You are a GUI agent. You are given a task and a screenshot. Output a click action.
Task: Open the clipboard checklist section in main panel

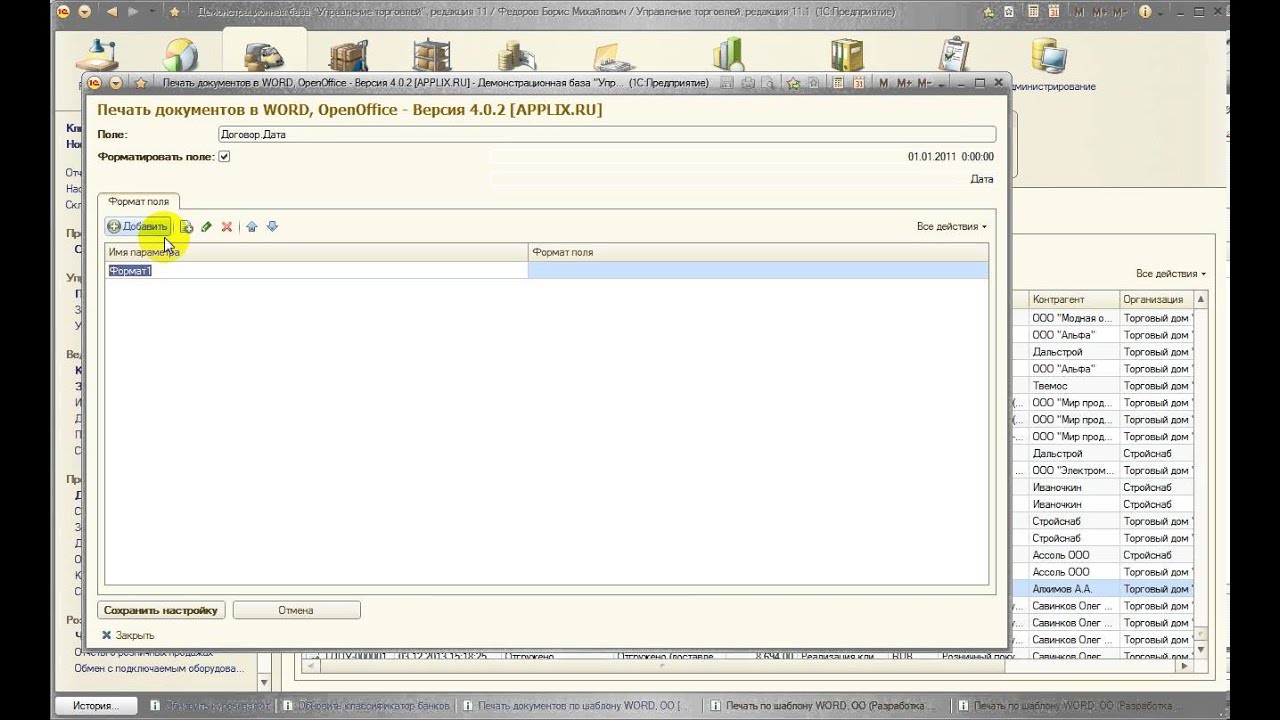click(x=955, y=56)
